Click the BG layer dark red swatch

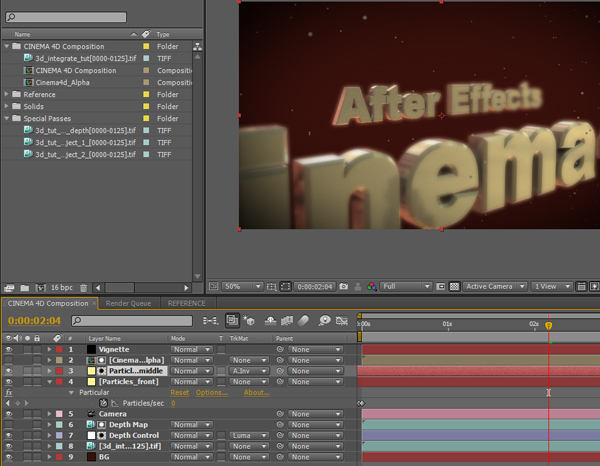[91, 457]
